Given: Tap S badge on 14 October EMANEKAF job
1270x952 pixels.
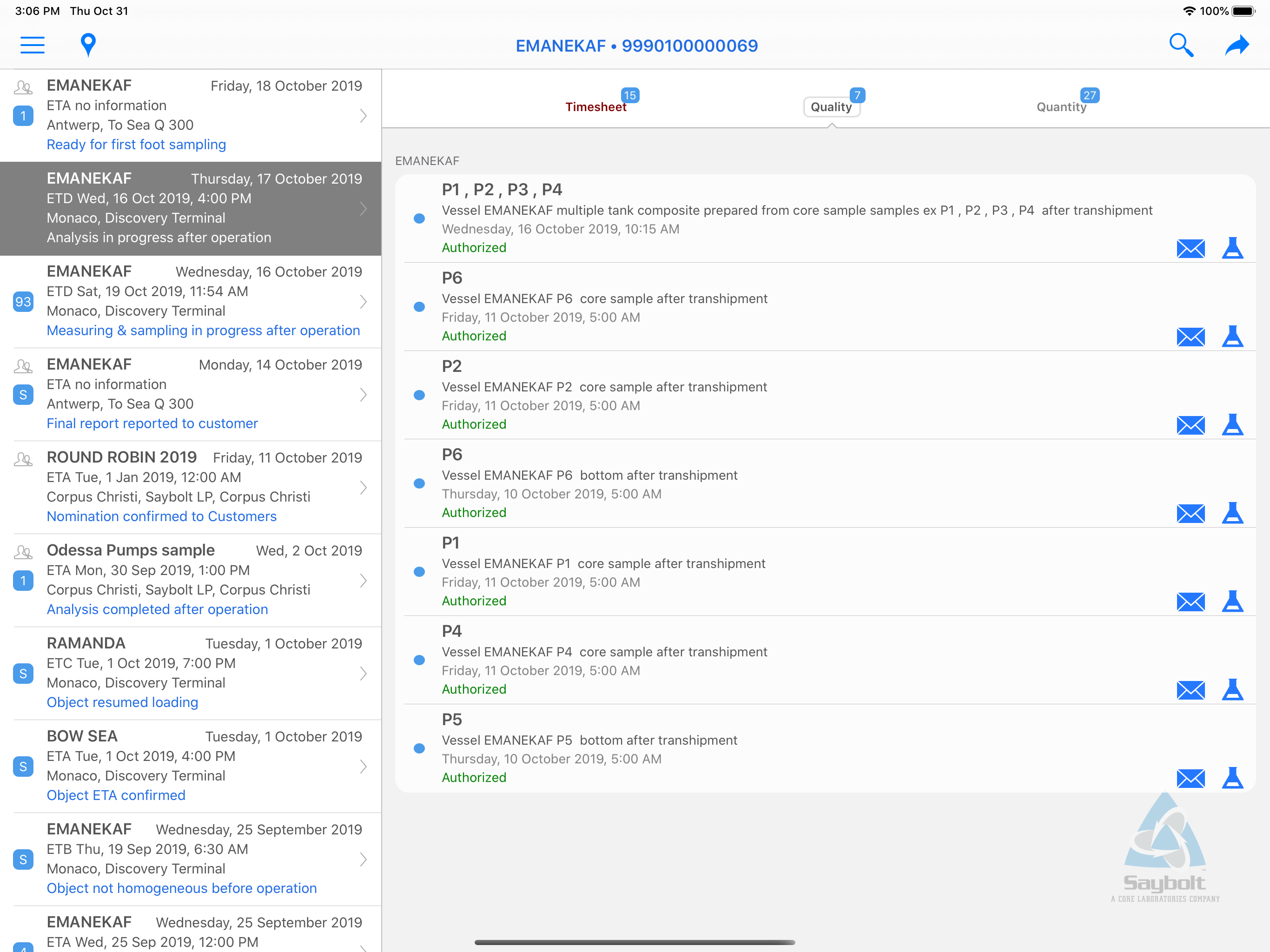Looking at the screenshot, I should tap(23, 395).
